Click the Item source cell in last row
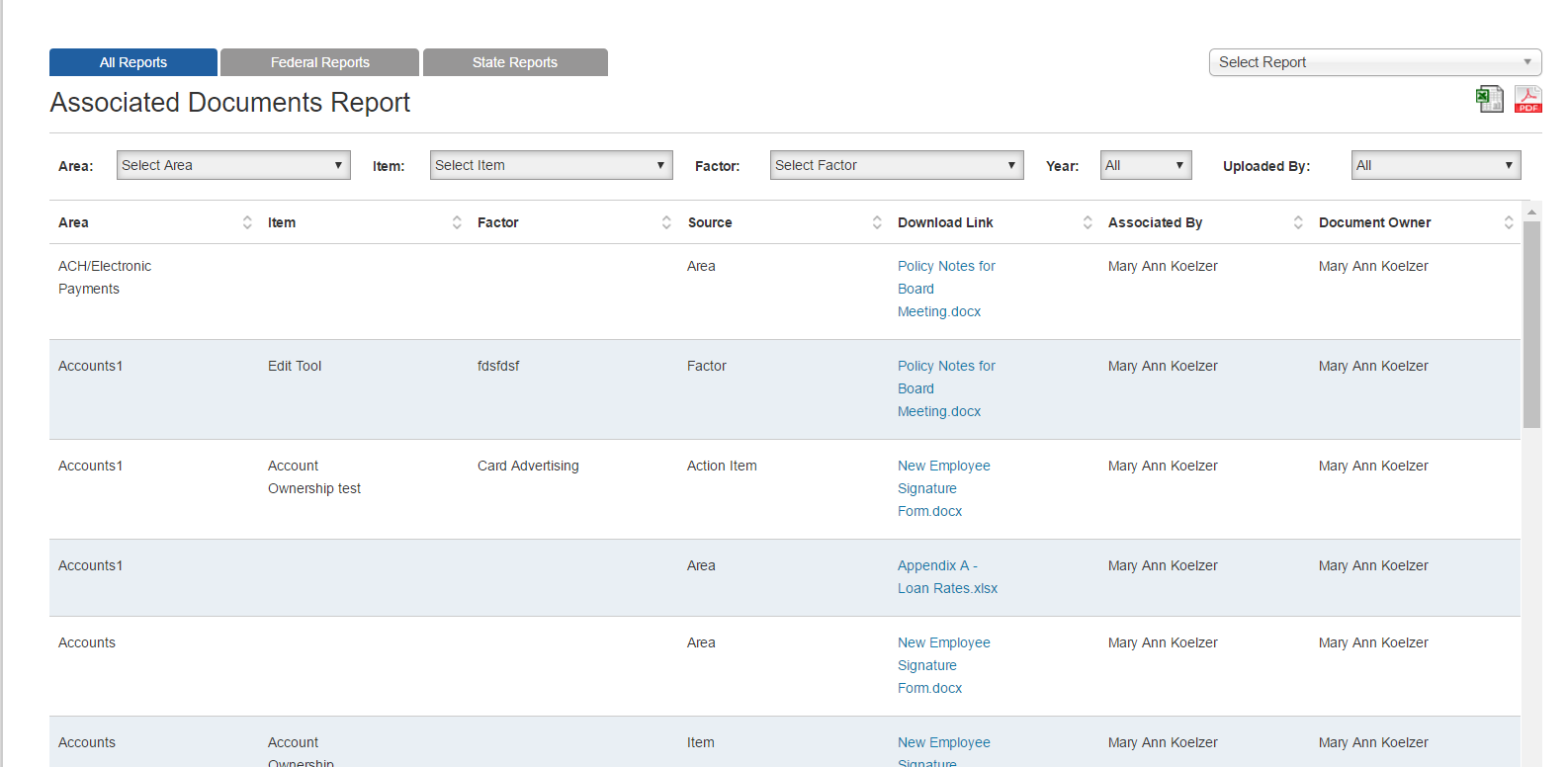This screenshot has height=767, width=1568. coord(701,742)
